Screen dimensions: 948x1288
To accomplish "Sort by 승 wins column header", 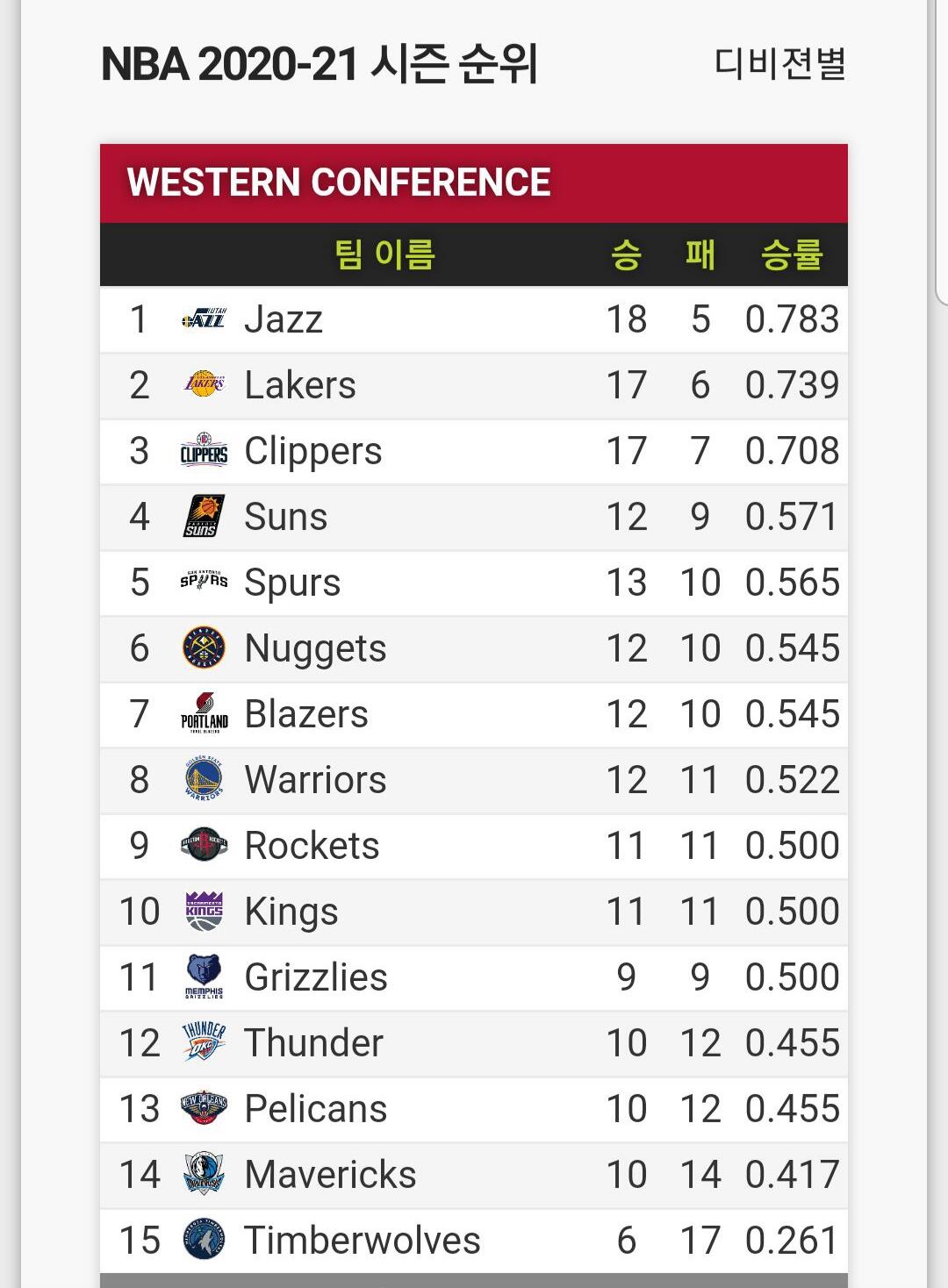I will tap(626, 255).
